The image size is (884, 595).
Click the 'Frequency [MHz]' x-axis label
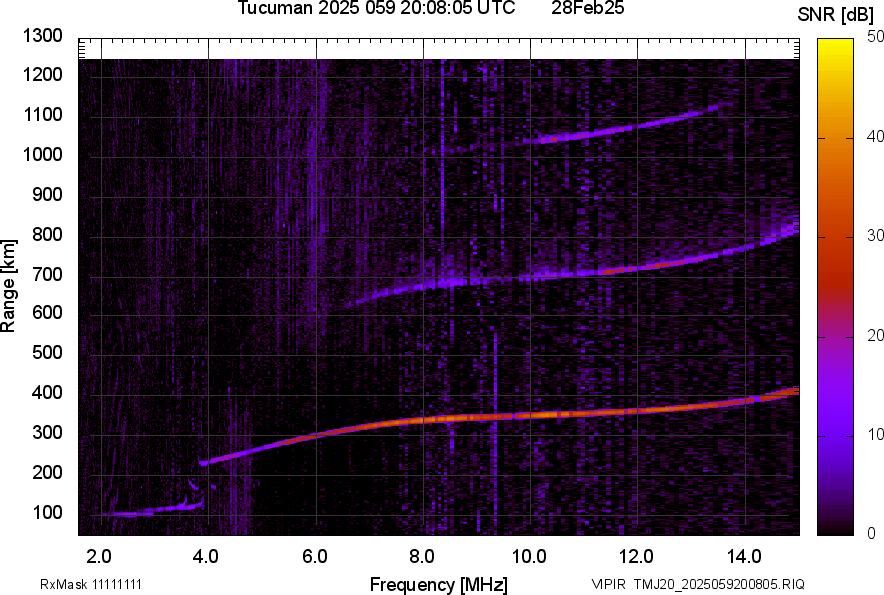click(x=439, y=585)
